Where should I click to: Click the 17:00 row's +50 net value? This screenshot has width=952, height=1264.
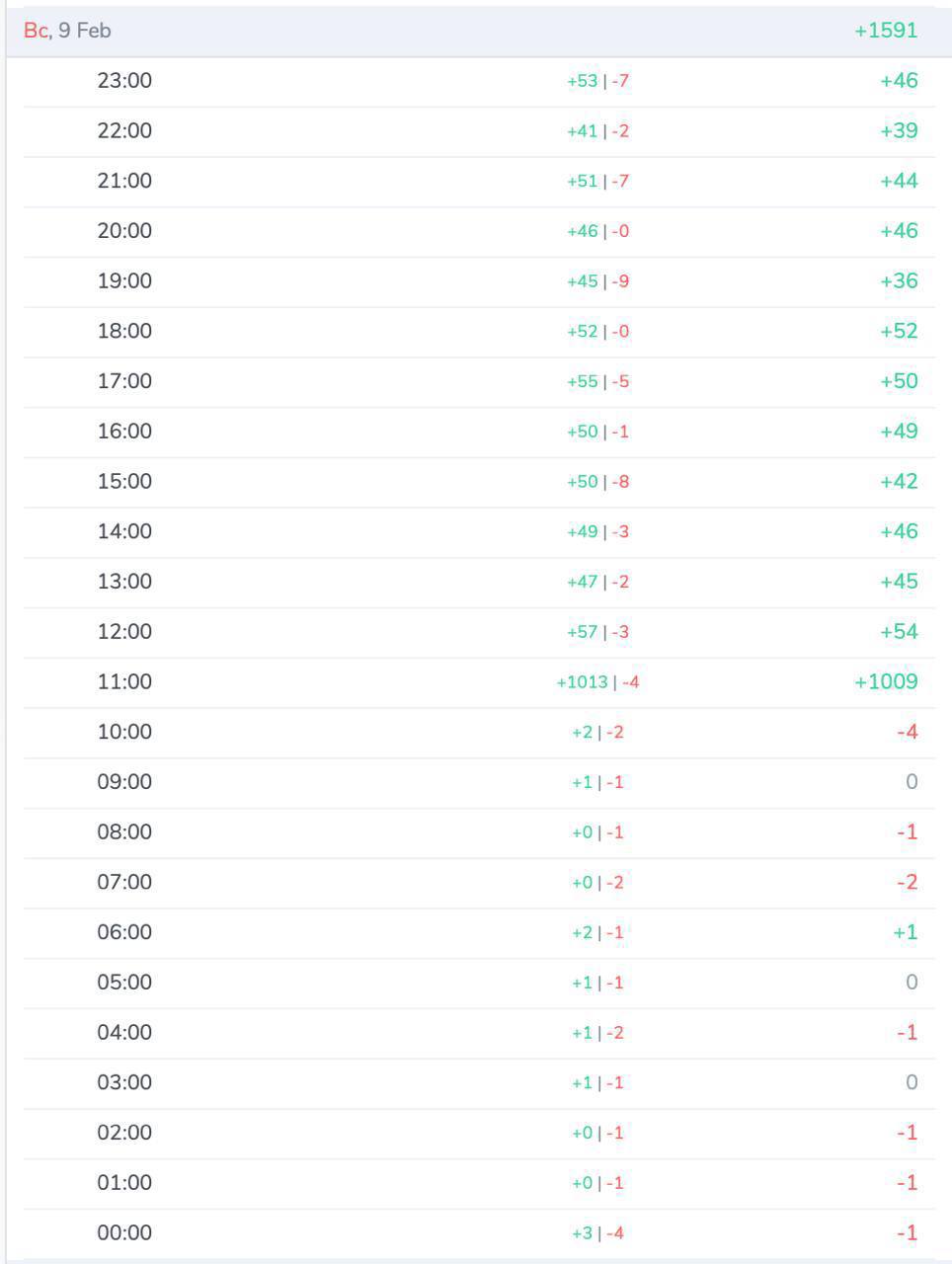click(x=898, y=381)
